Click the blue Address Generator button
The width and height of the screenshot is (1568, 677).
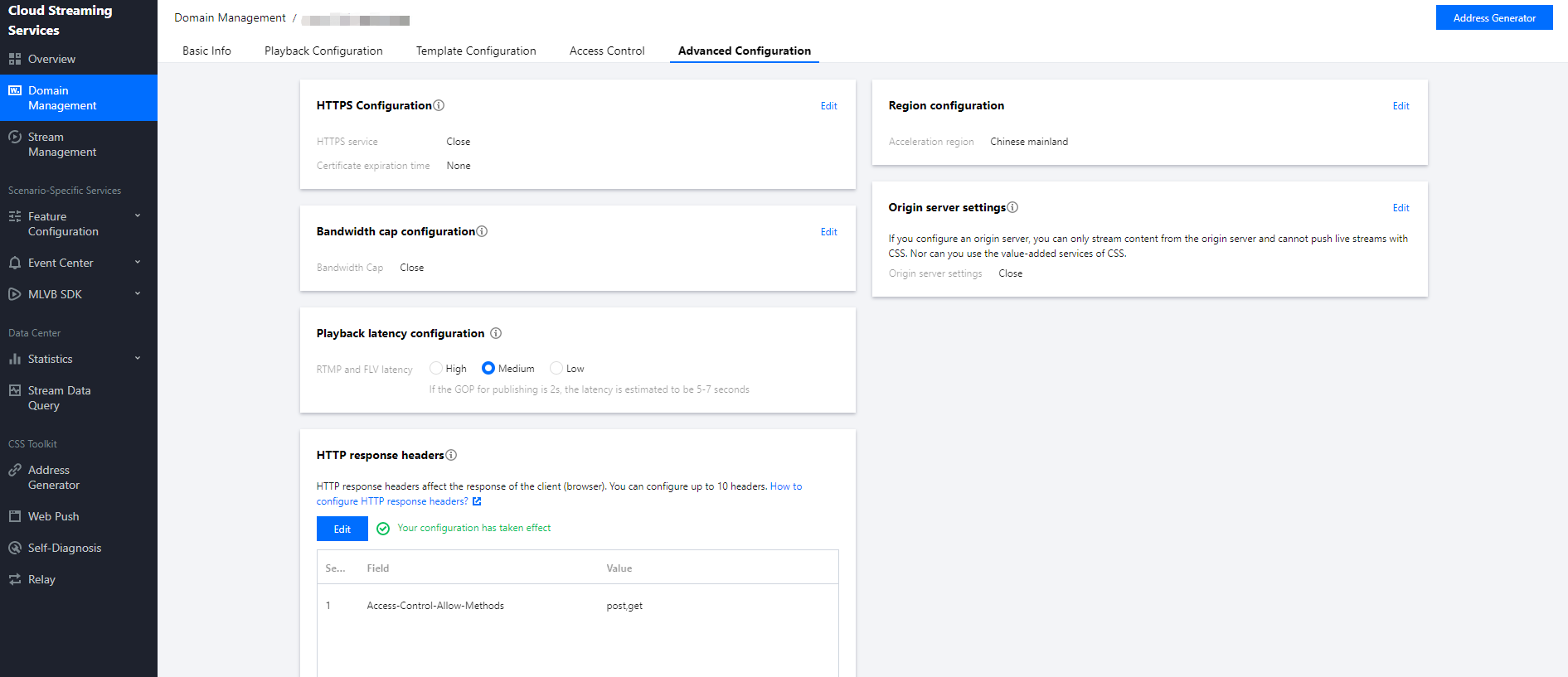coord(1494,17)
